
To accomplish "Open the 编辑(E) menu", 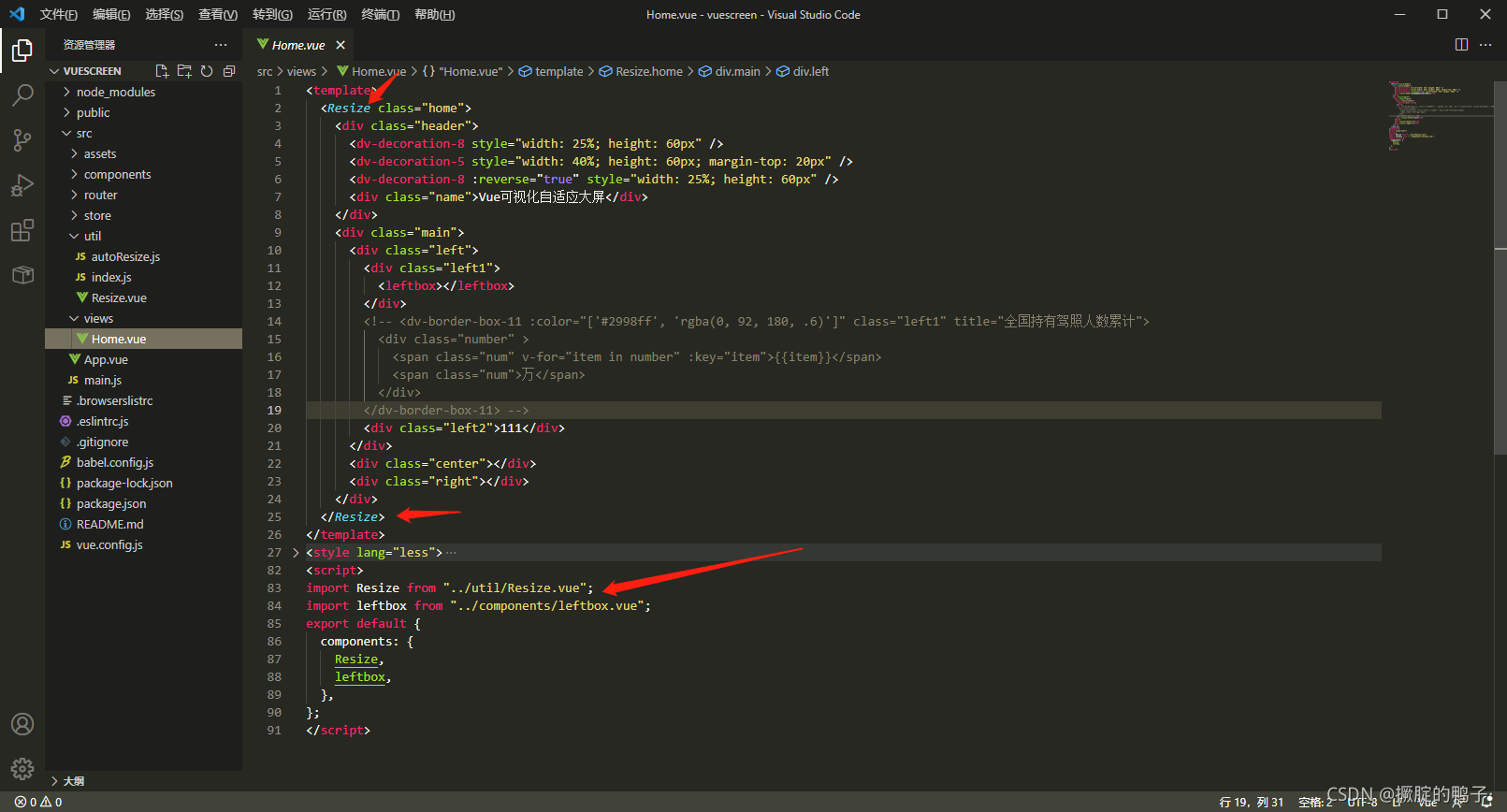I will (x=111, y=14).
